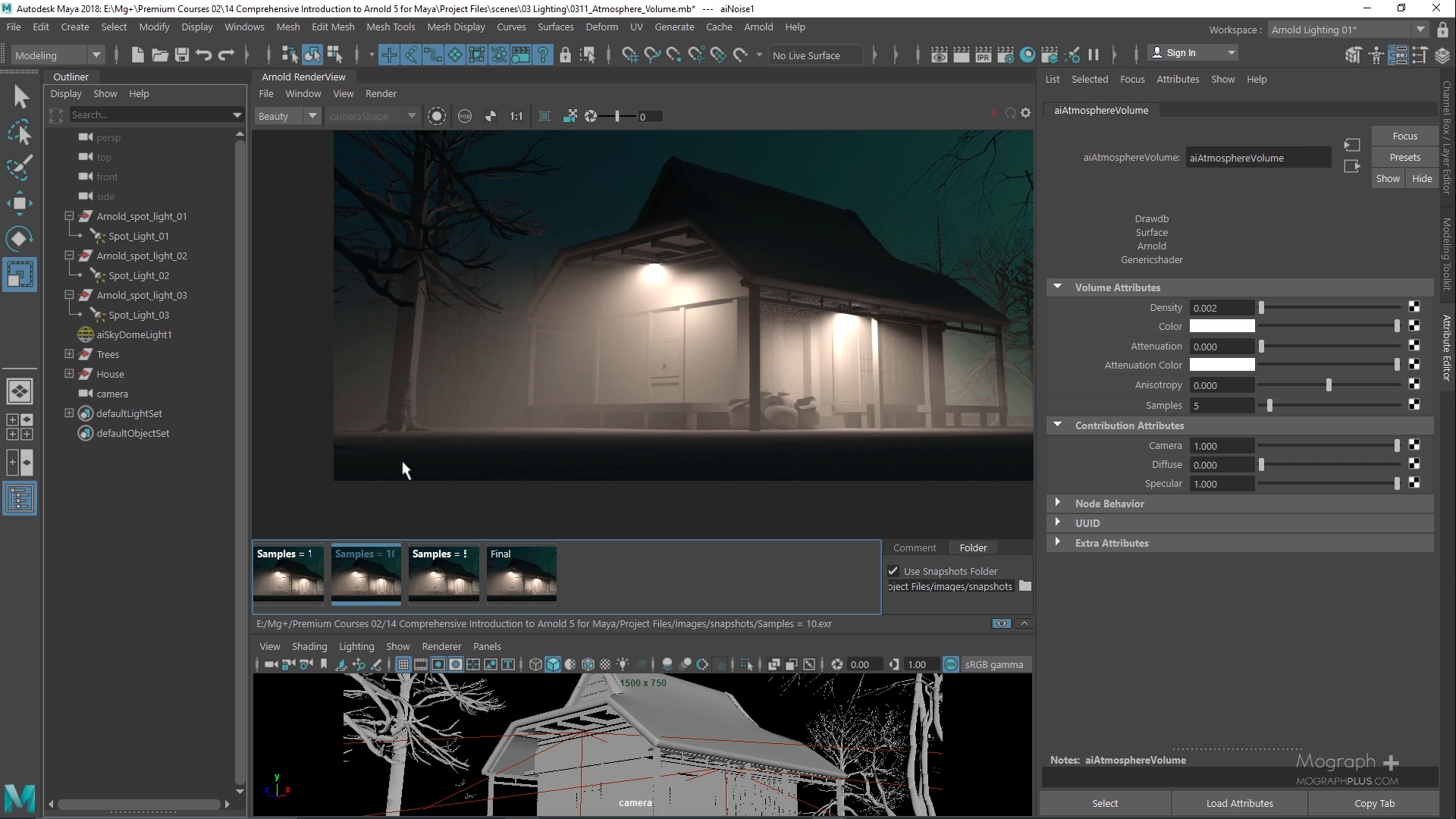Click the IPR render icon
The height and width of the screenshot is (819, 1456).
click(984, 55)
